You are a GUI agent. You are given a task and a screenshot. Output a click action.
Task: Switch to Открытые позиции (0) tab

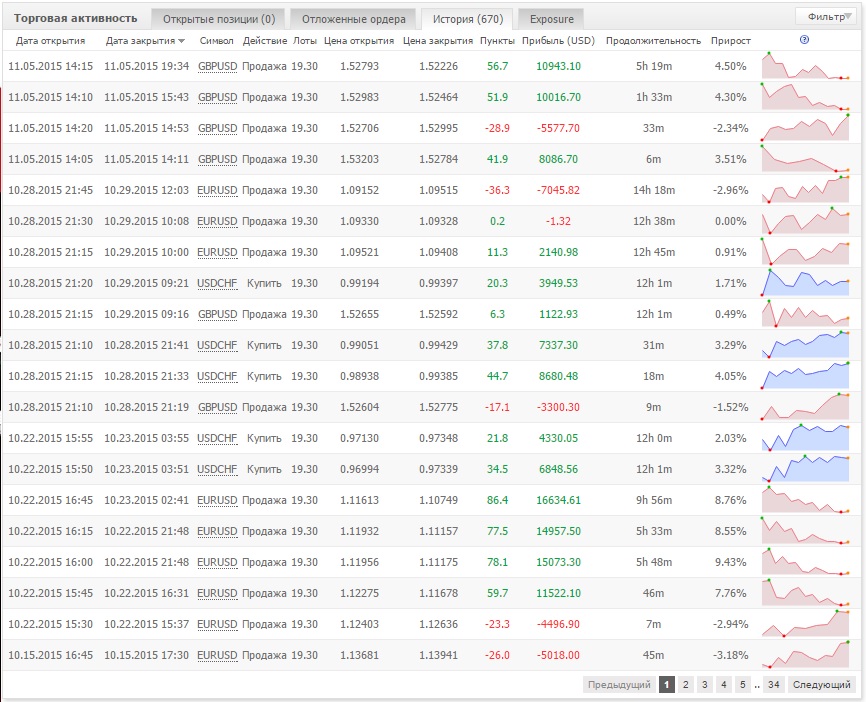click(x=219, y=19)
